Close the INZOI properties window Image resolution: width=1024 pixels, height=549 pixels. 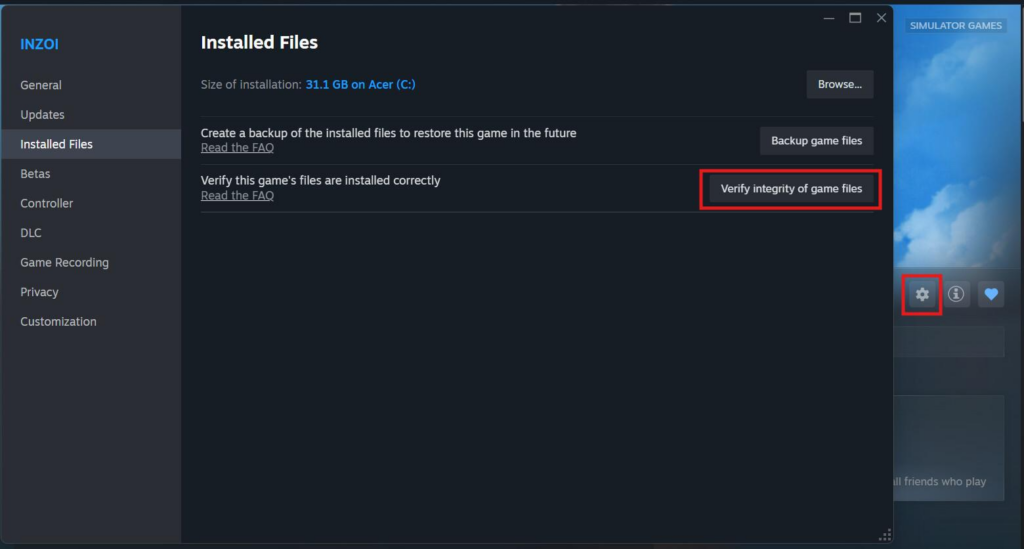point(881,18)
